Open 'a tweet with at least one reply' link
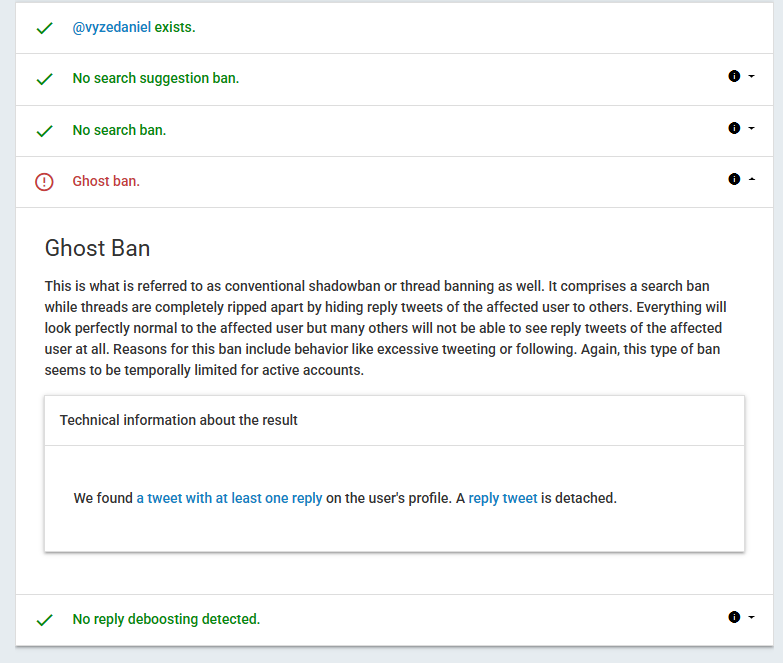Screen dimensions: 783x663 pyautogui.click(x=229, y=498)
